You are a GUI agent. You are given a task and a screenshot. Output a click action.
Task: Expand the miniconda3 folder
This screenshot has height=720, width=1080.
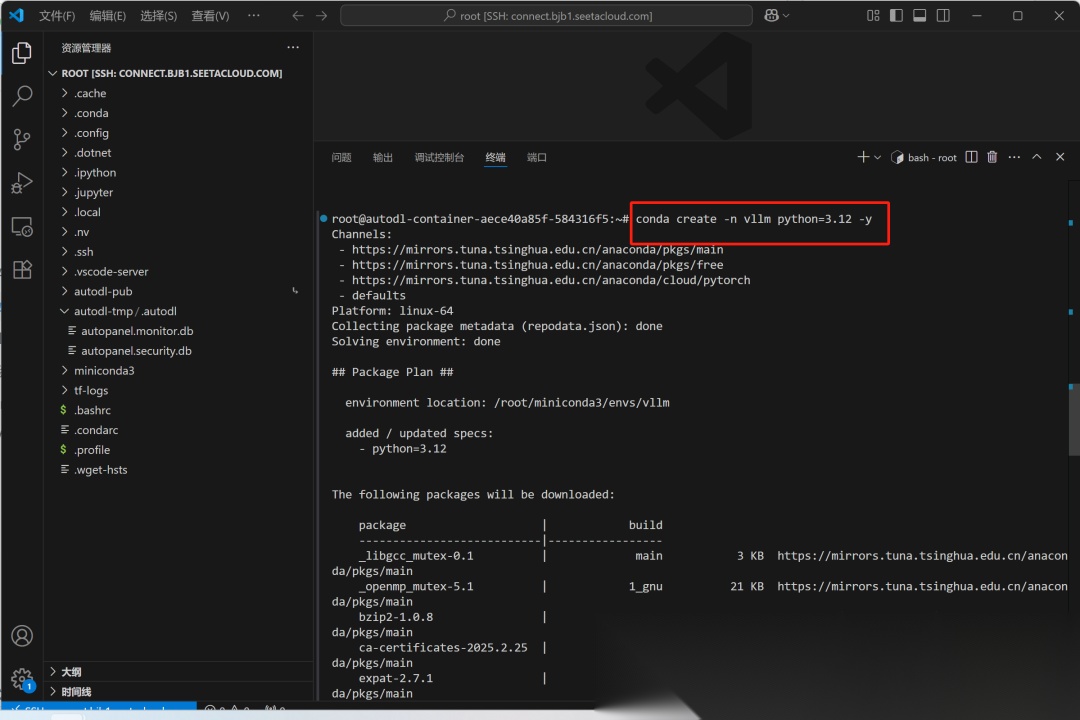click(179, 371)
